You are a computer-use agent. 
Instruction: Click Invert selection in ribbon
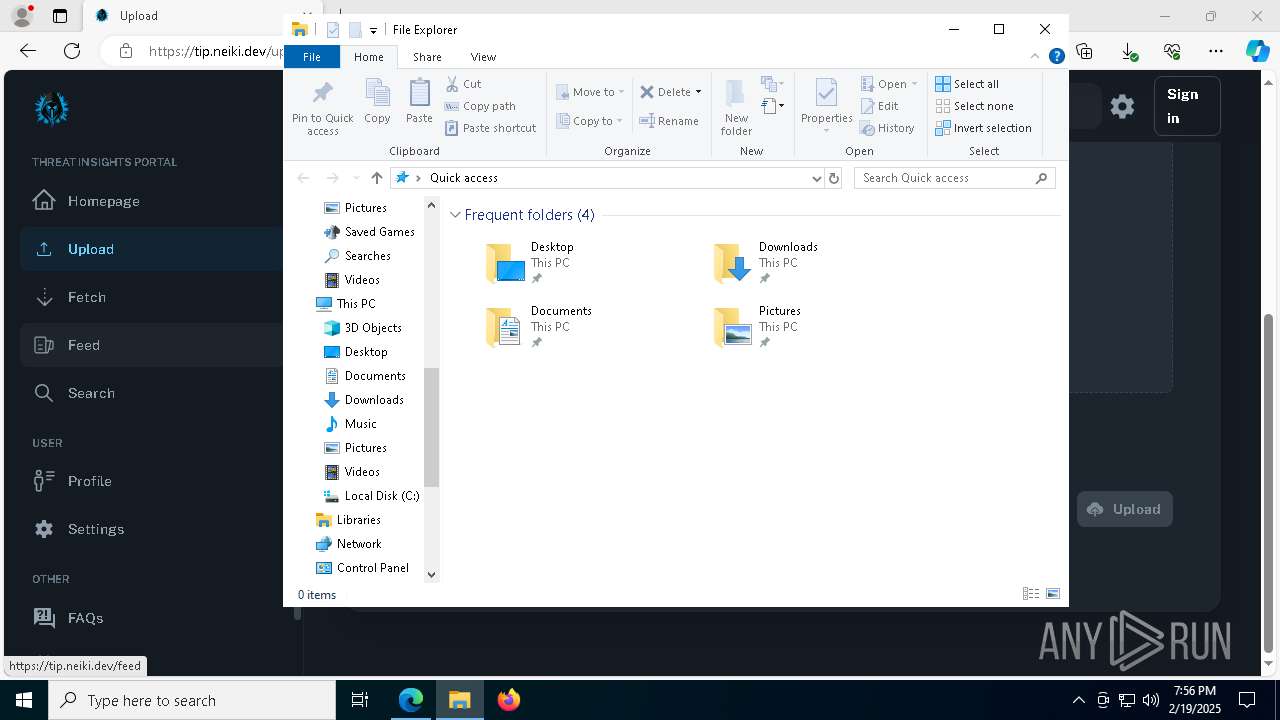pos(983,128)
